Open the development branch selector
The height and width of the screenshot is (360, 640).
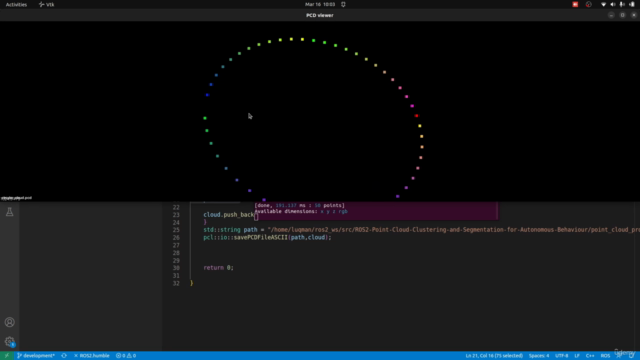pyautogui.click(x=36, y=356)
